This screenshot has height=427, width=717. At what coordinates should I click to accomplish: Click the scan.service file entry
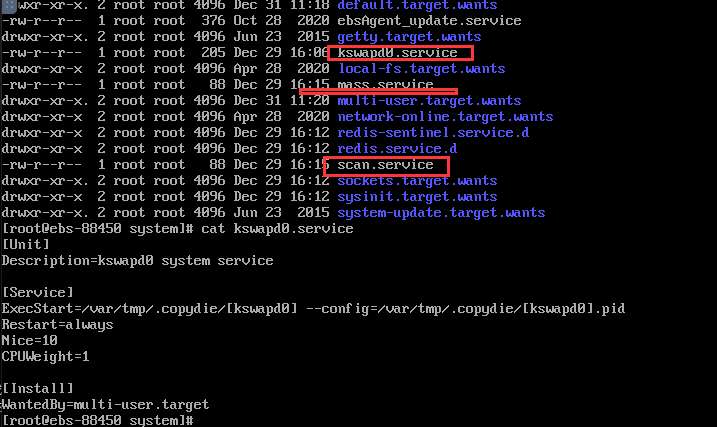(385, 164)
